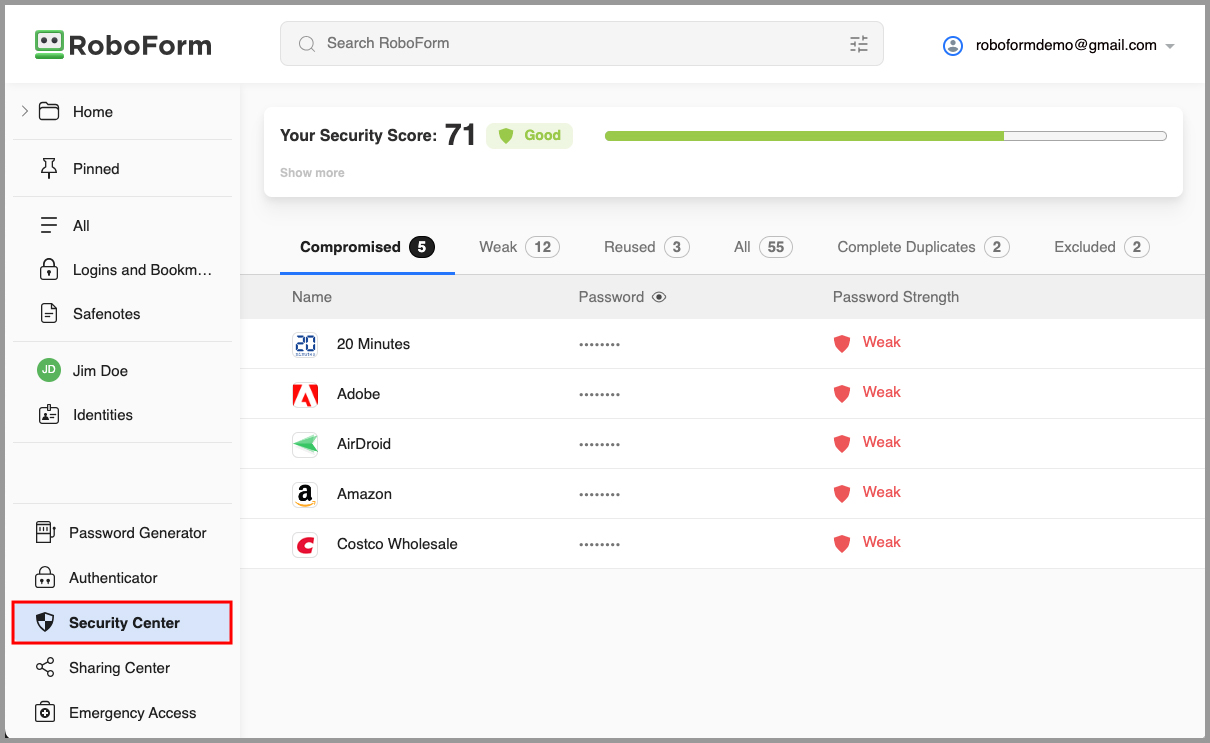The image size is (1210, 743).
Task: Click Weak strength shield for 20 Minutes
Action: [842, 344]
